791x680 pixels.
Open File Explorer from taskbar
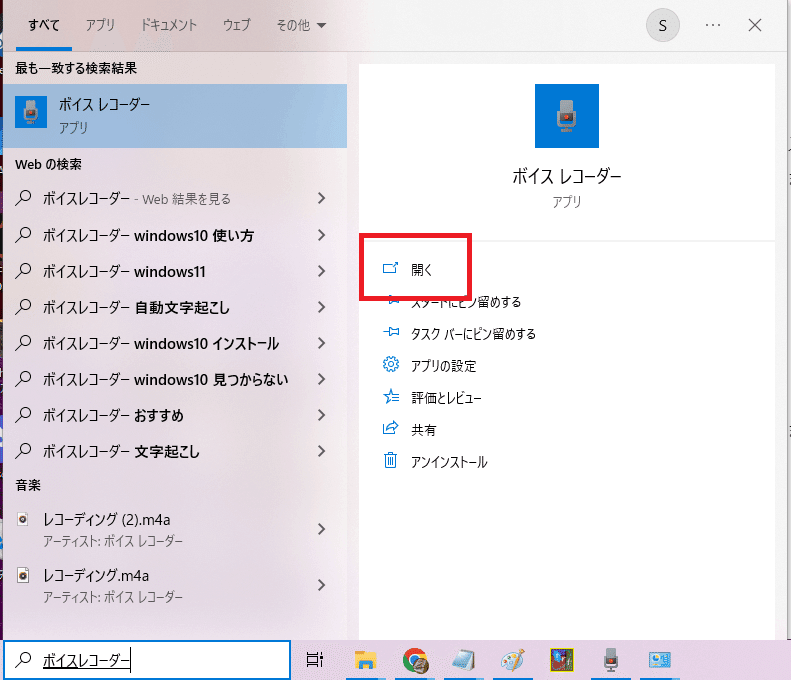coord(365,659)
